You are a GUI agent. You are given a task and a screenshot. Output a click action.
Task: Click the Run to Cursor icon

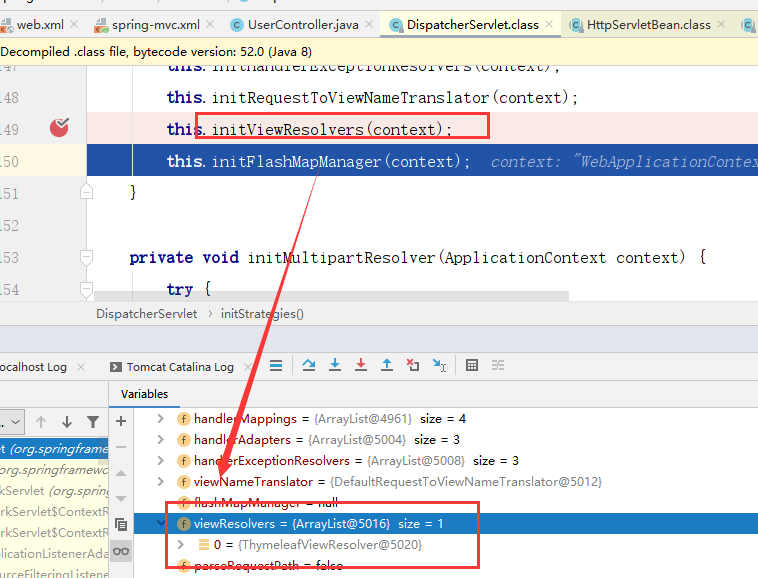pyautogui.click(x=439, y=365)
